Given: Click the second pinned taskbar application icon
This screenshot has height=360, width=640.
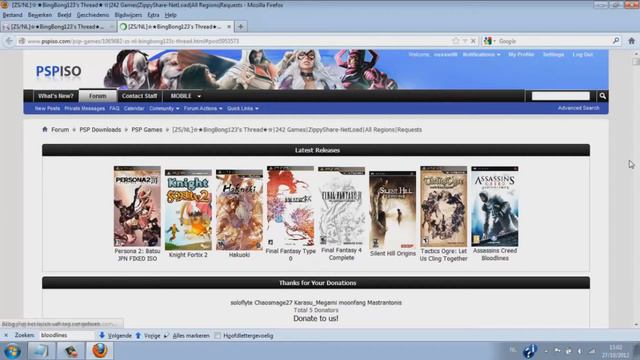Looking at the screenshot, I should click(70, 351).
